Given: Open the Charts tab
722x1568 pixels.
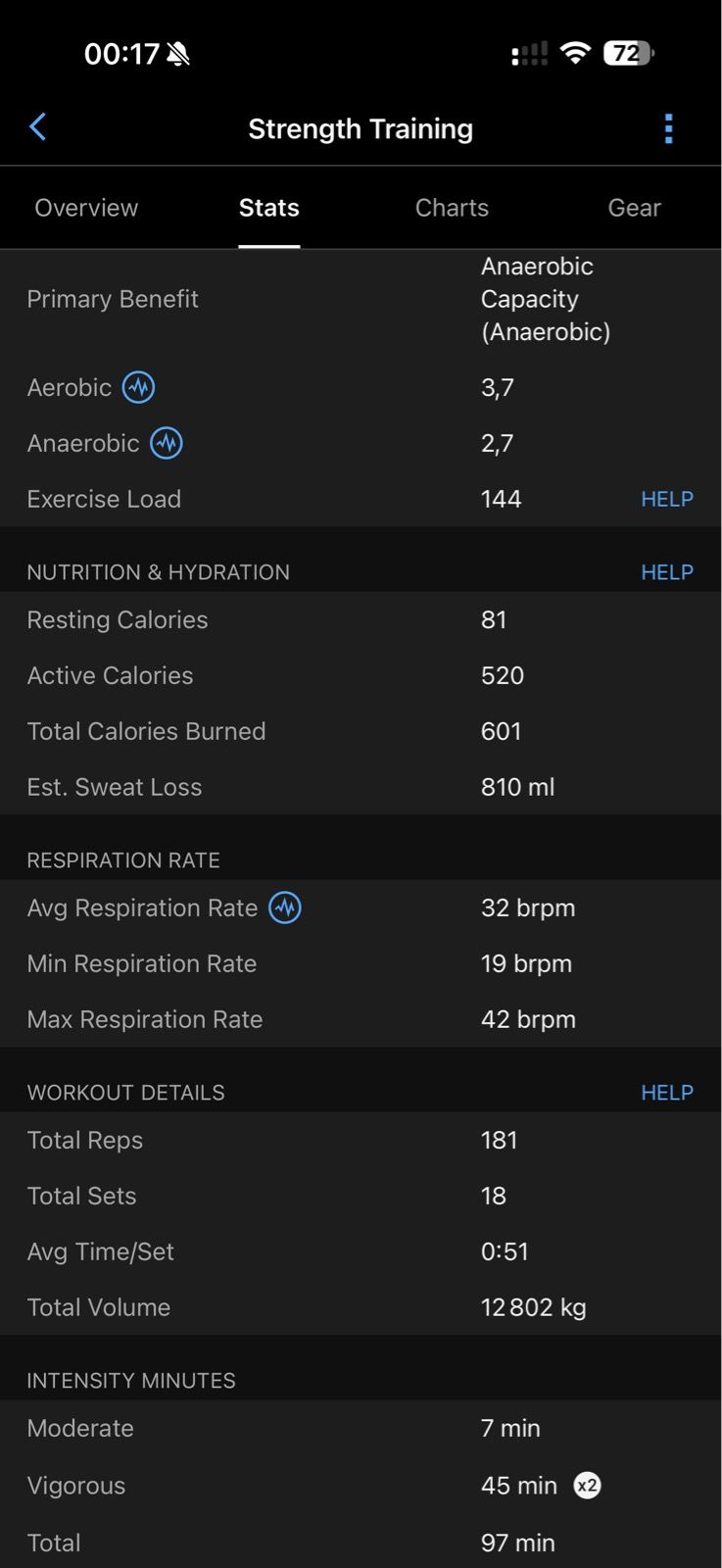Looking at the screenshot, I should (x=452, y=208).
